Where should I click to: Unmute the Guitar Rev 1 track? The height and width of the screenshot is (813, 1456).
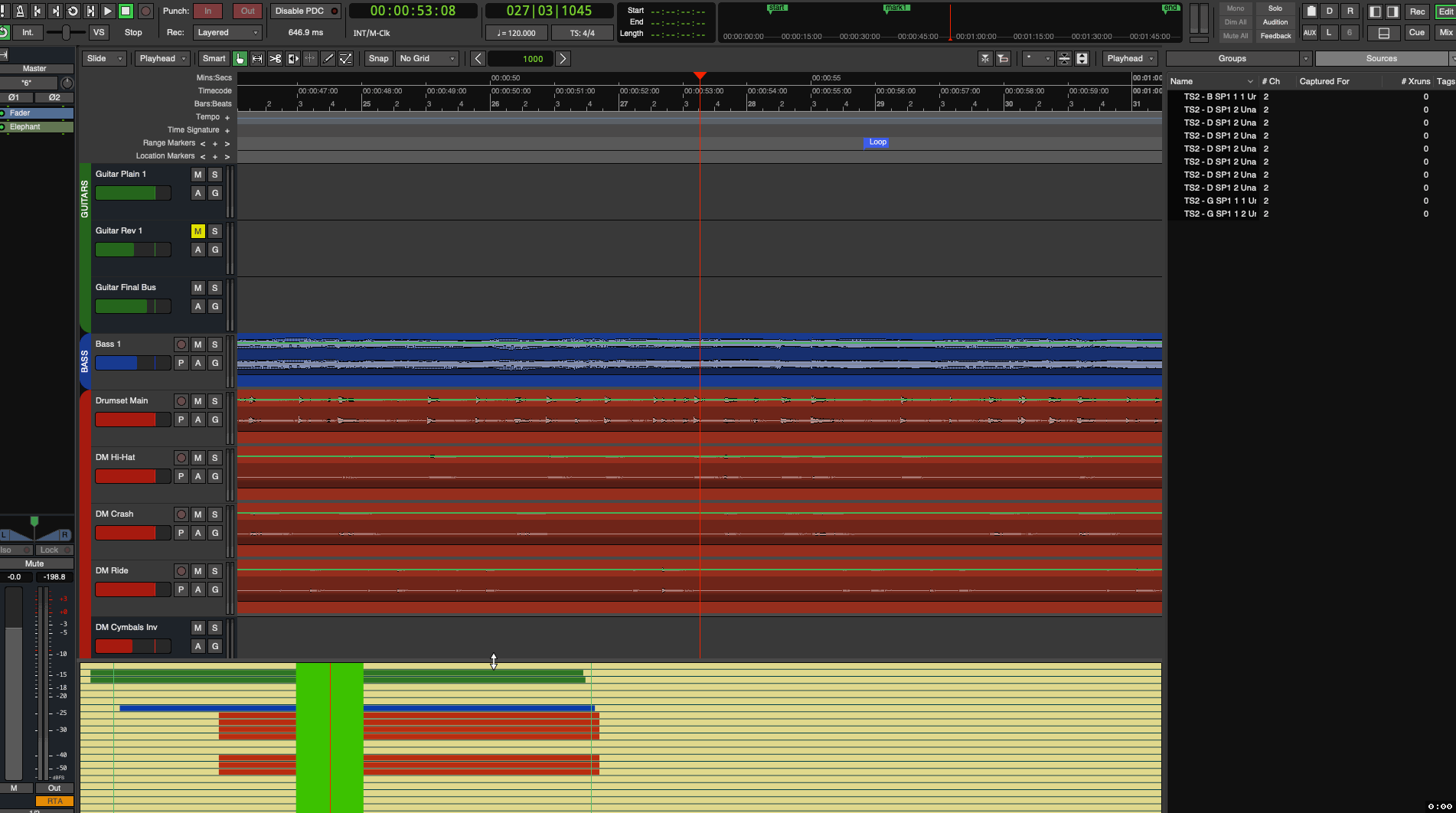tap(198, 231)
